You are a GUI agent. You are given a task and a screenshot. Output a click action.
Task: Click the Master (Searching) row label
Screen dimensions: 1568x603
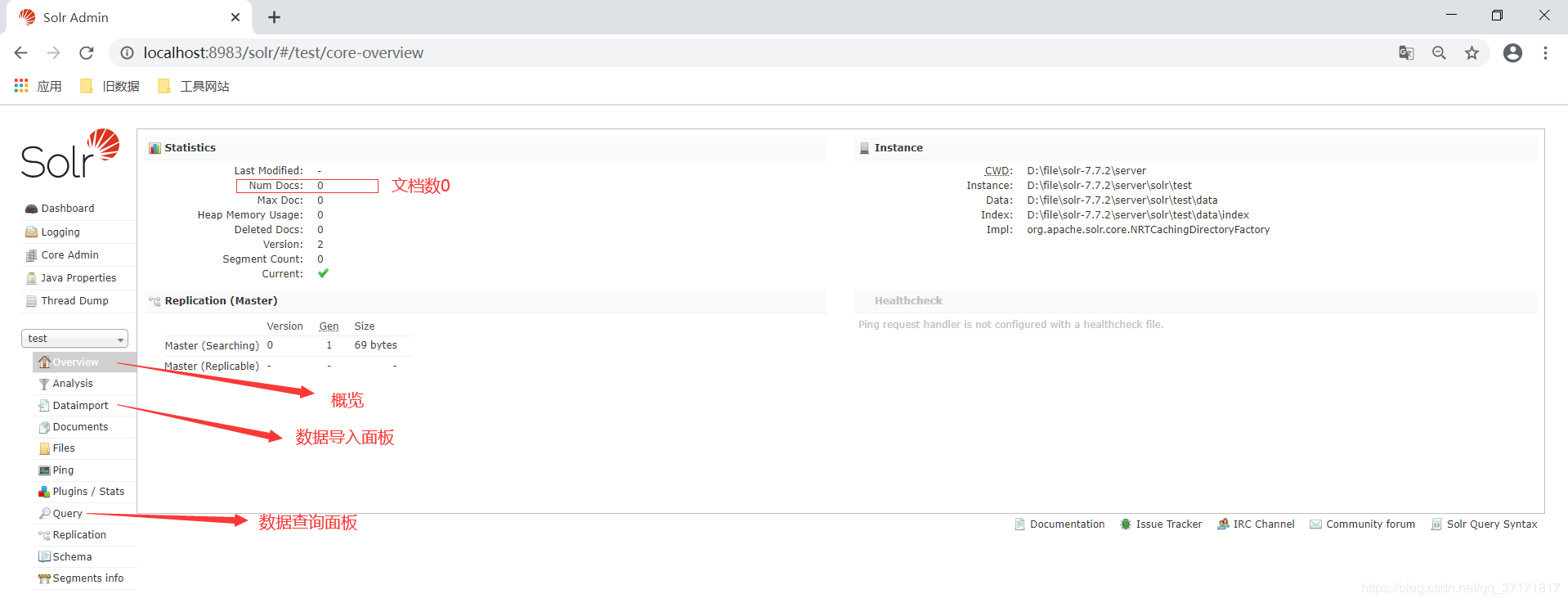tap(212, 346)
